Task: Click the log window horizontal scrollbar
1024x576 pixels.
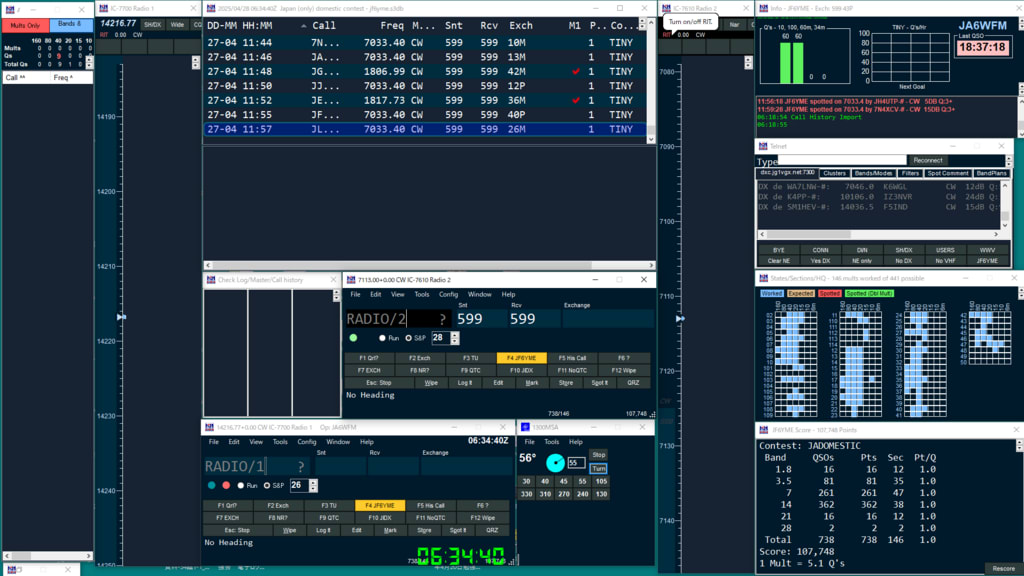Action: (430, 265)
